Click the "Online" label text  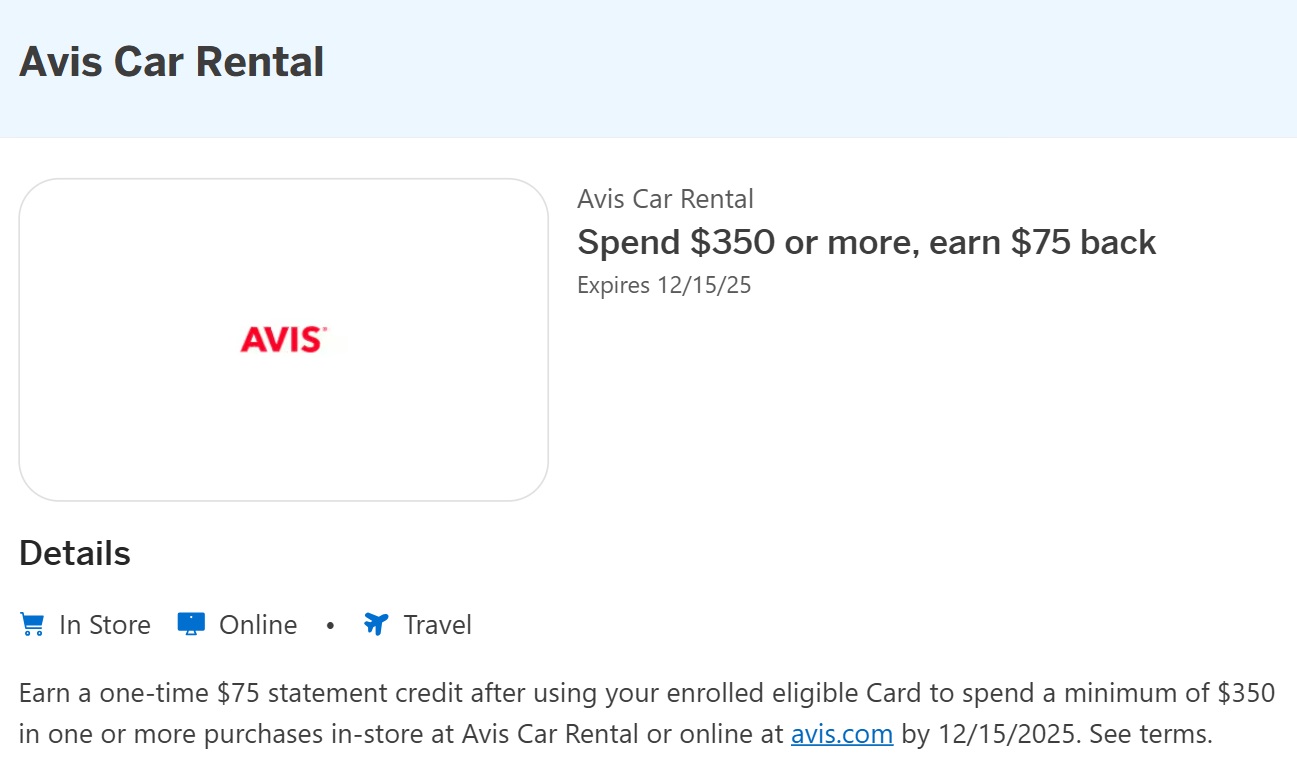click(256, 624)
